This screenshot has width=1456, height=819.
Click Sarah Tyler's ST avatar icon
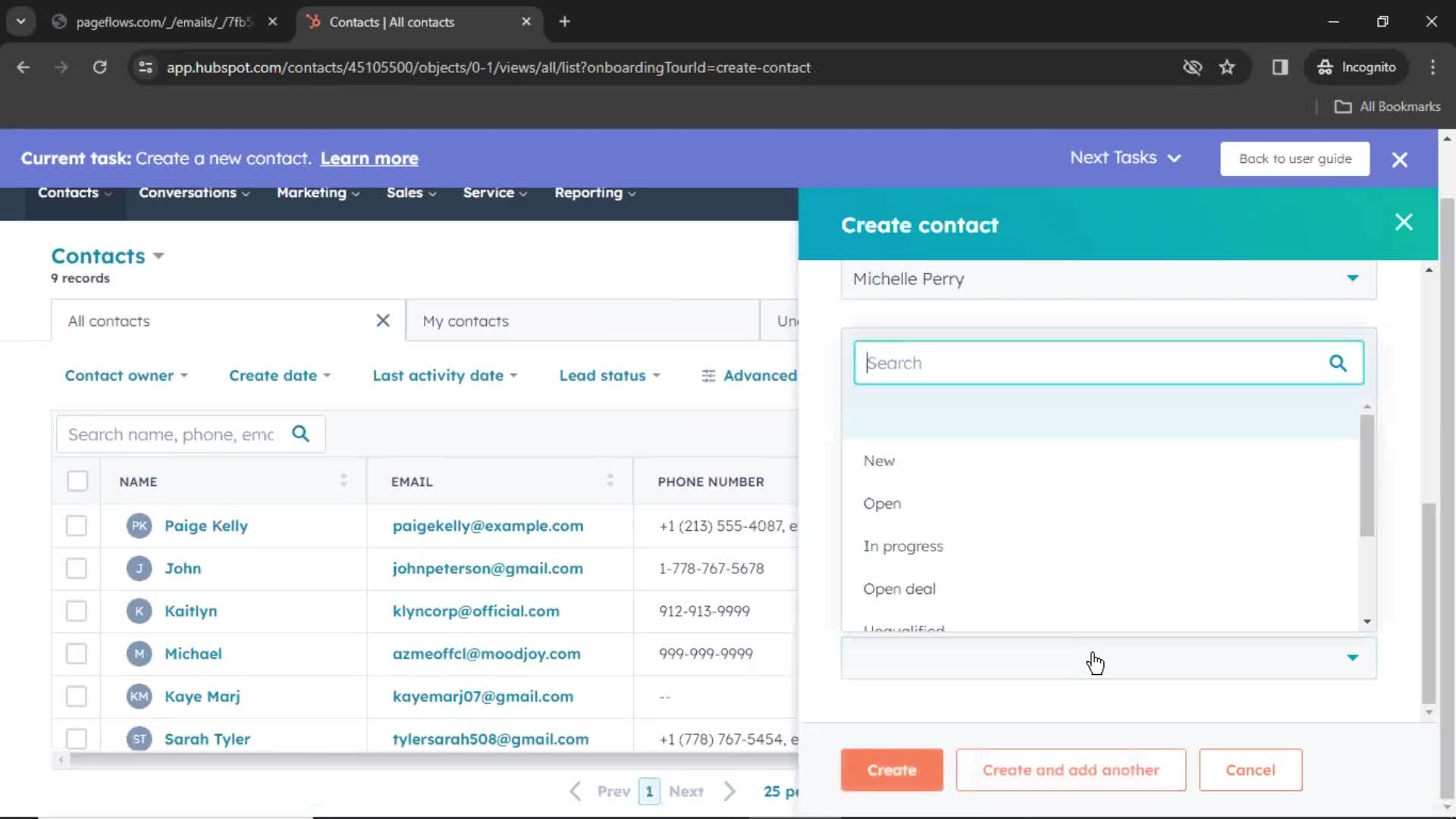pyautogui.click(x=139, y=739)
